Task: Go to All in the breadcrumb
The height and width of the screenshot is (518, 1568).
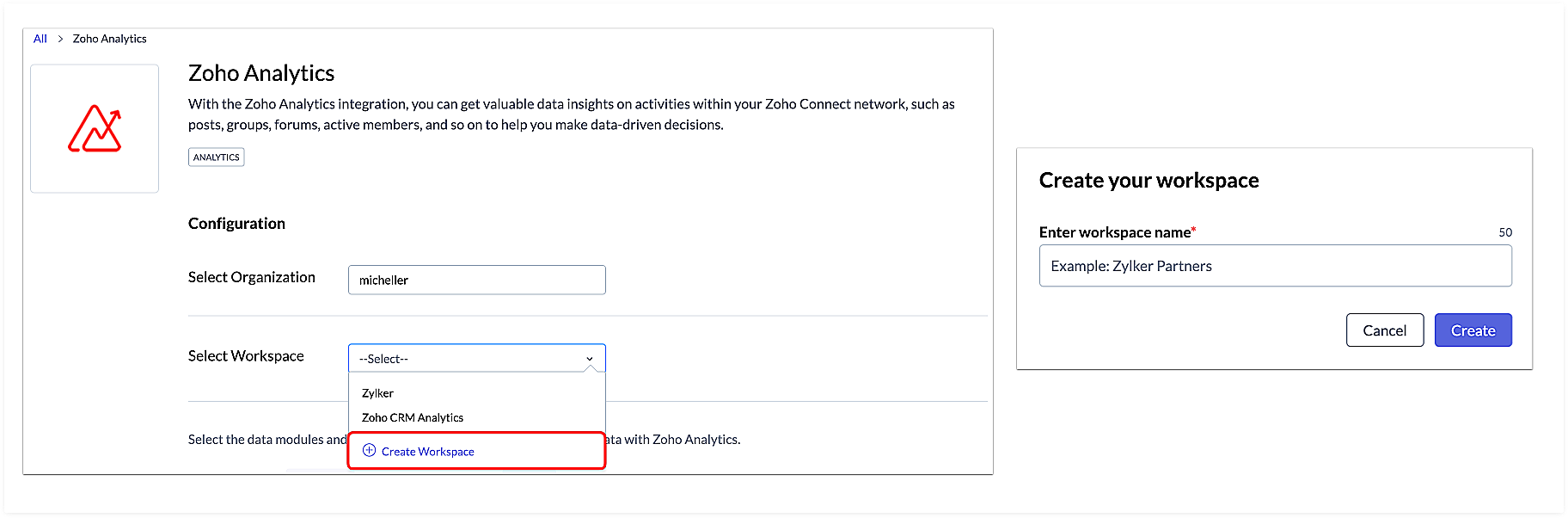Action: 40,39
